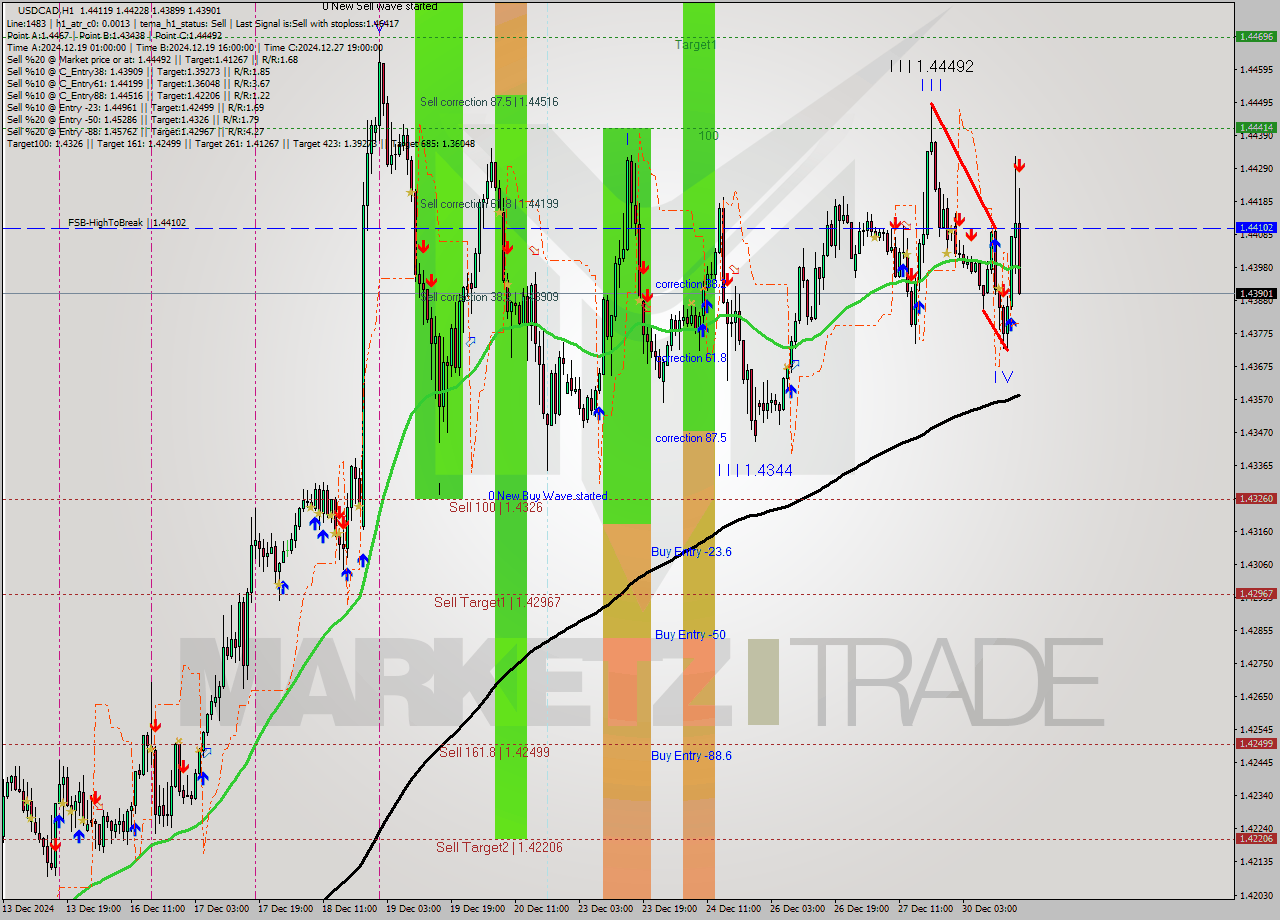The height and width of the screenshot is (920, 1280).
Task: Select the 0 New Sell wave started text
Action: point(379,6)
